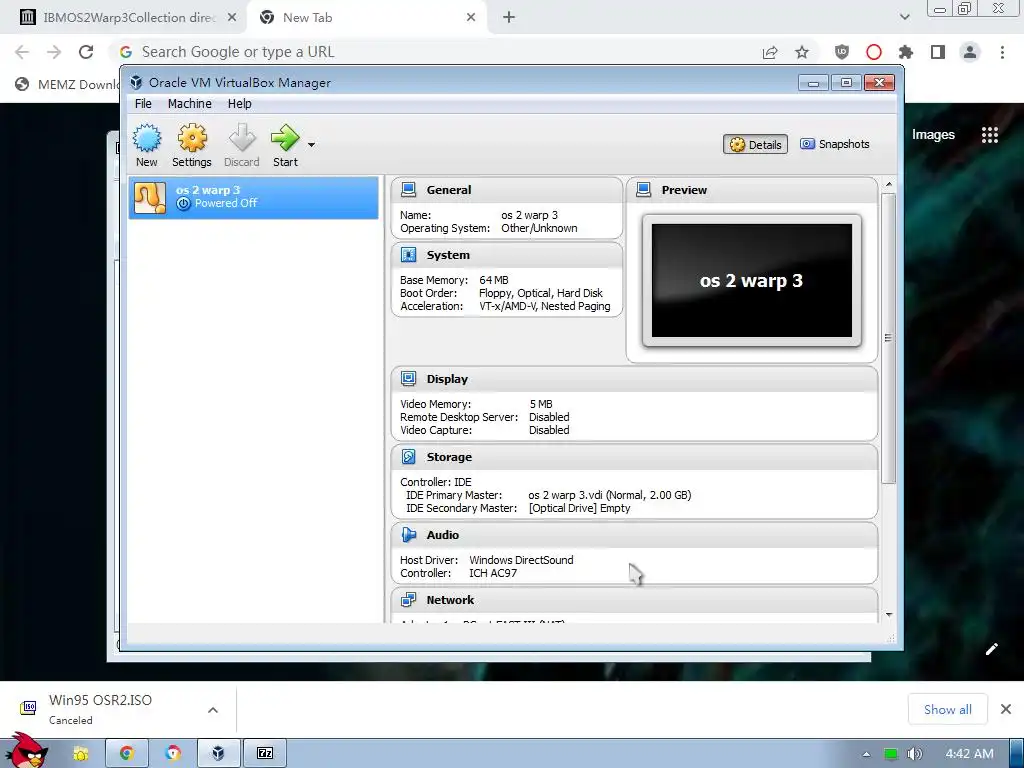The height and width of the screenshot is (768, 1024).
Task: Click the Network section icon
Action: coord(409,600)
